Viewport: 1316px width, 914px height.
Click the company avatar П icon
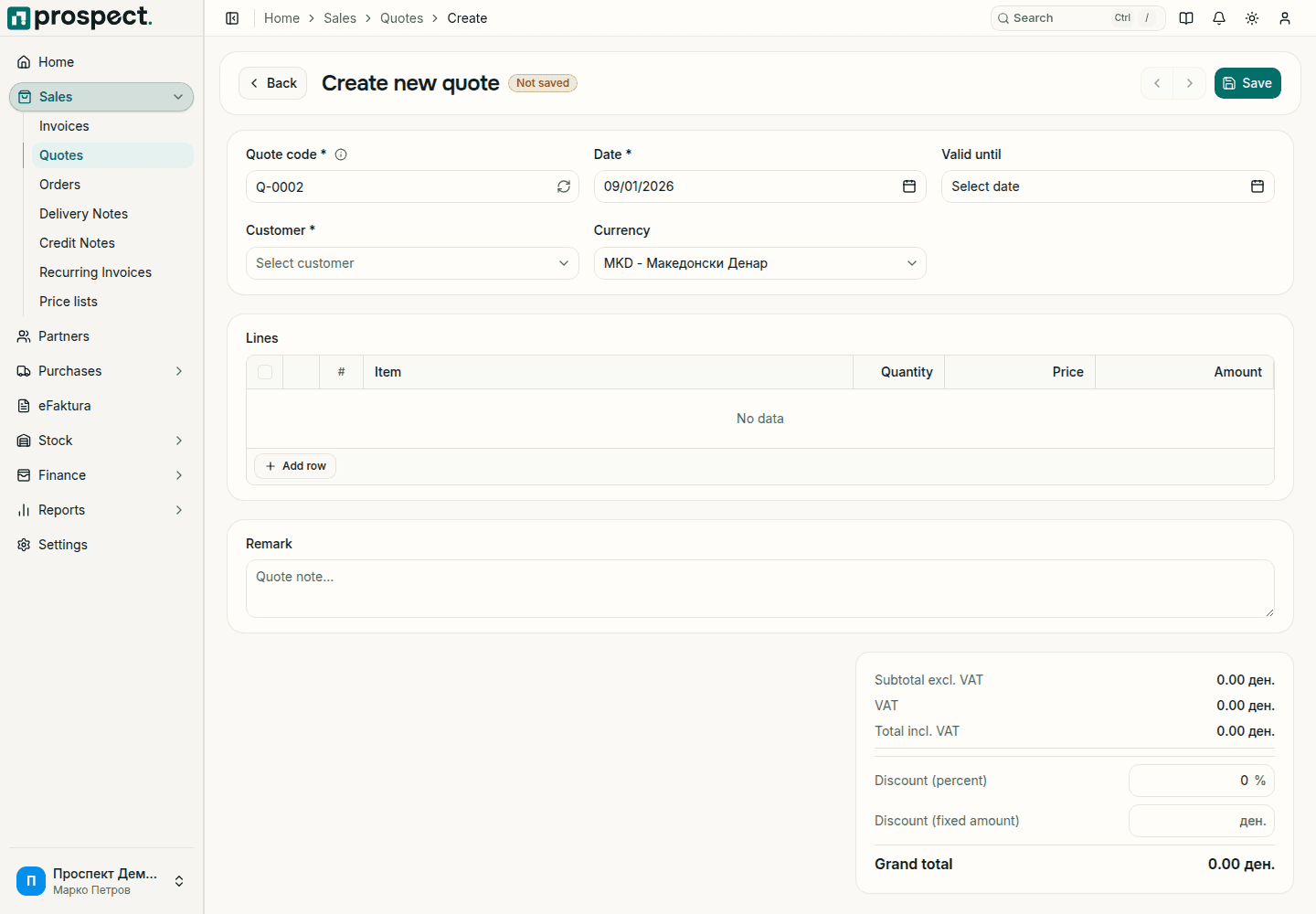click(31, 881)
